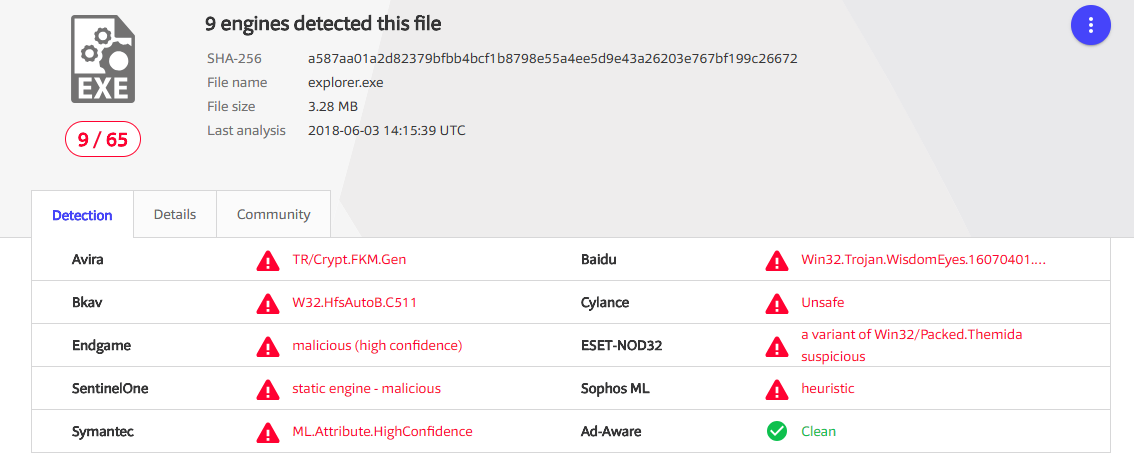1134x453 pixels.
Task: Click the 9 / 65 detection ratio badge
Action: point(103,140)
